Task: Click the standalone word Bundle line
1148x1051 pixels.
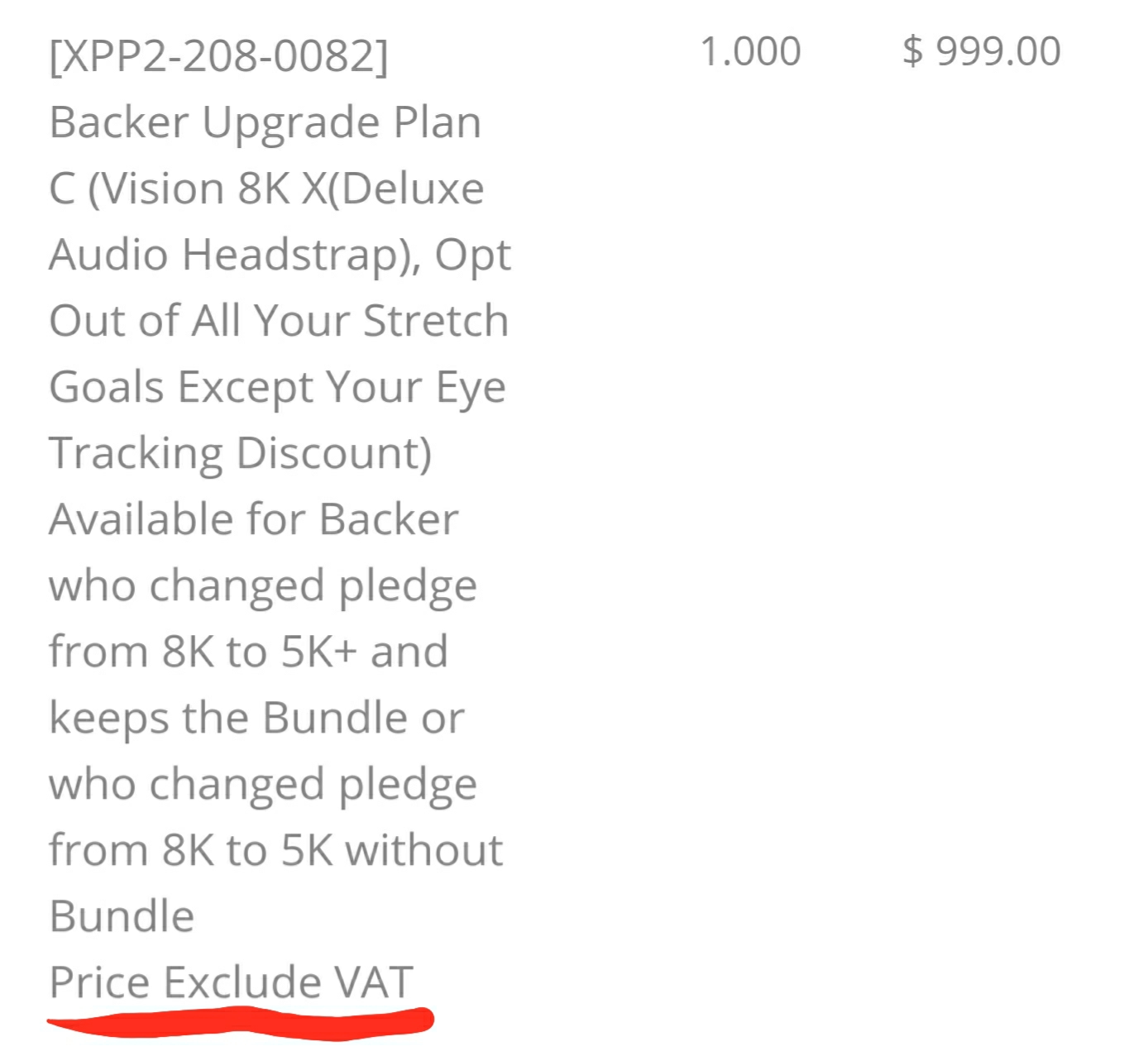Action: coord(122,916)
